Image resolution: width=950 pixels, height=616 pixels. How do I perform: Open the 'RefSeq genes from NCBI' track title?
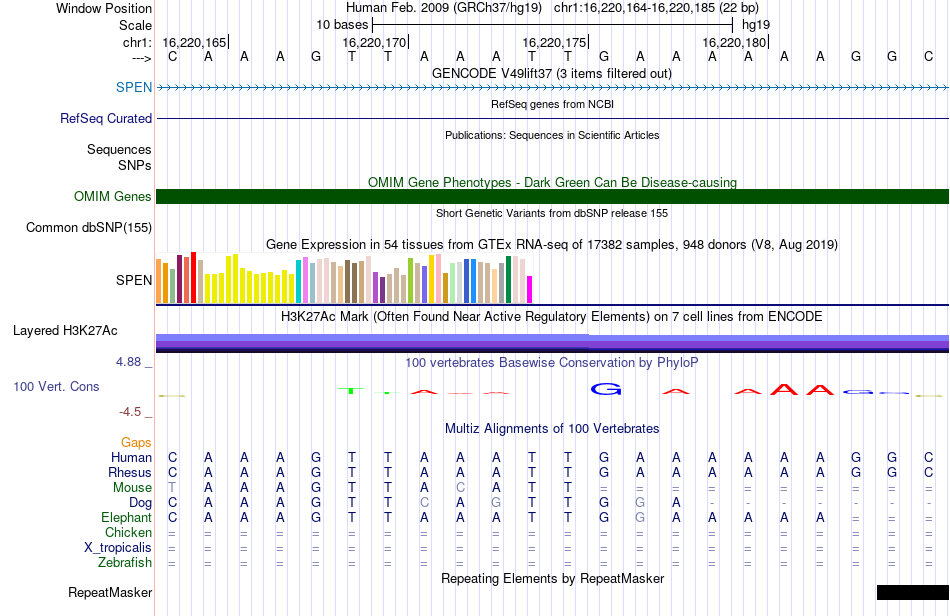tap(552, 104)
